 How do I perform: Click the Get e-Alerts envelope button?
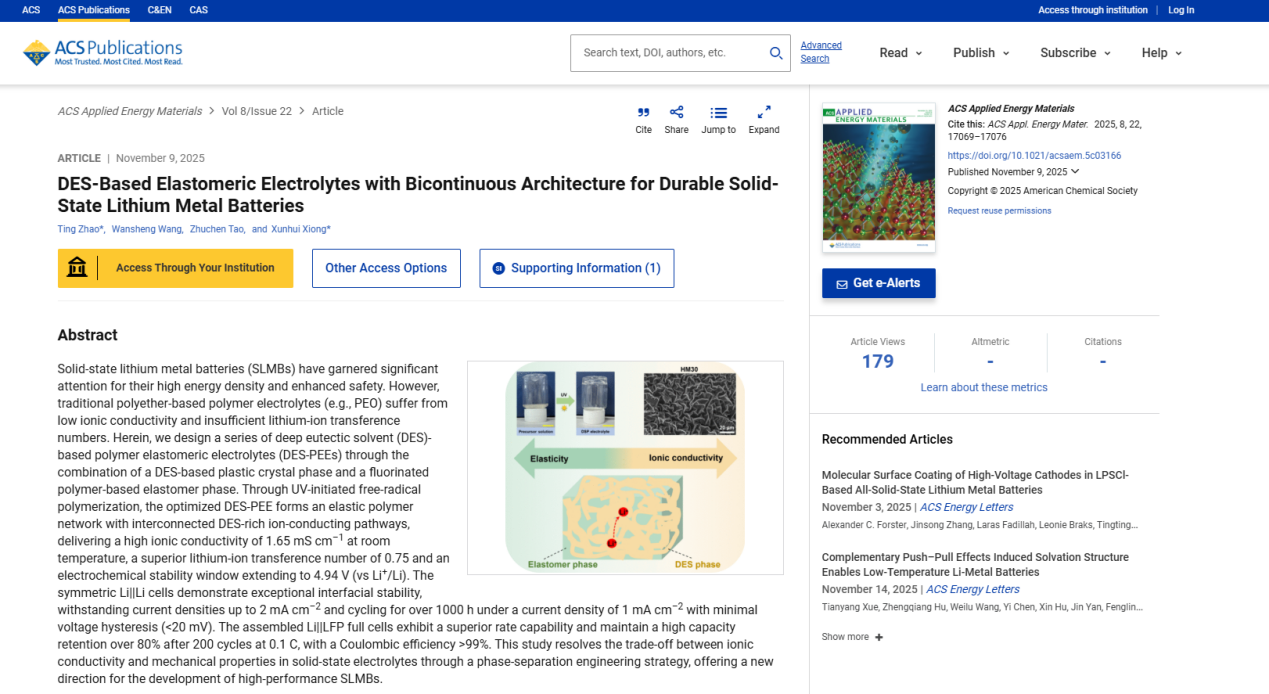878,283
